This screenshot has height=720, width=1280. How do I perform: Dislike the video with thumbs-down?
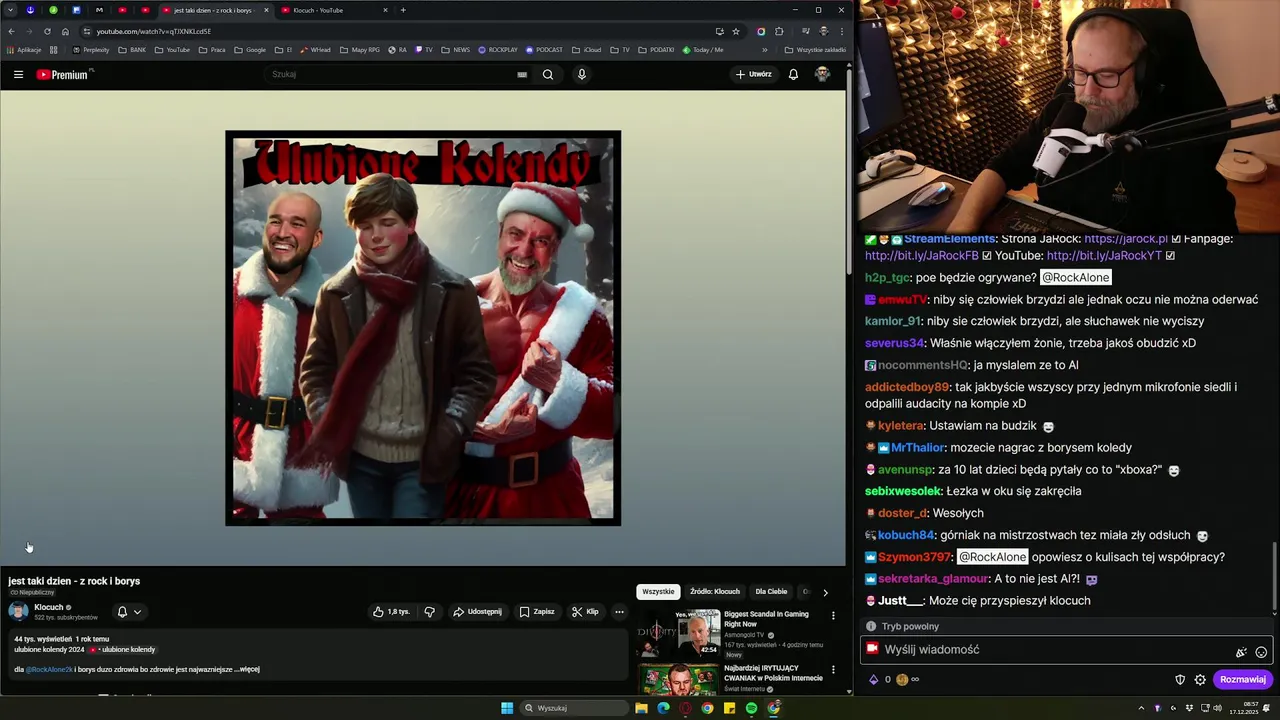click(430, 612)
